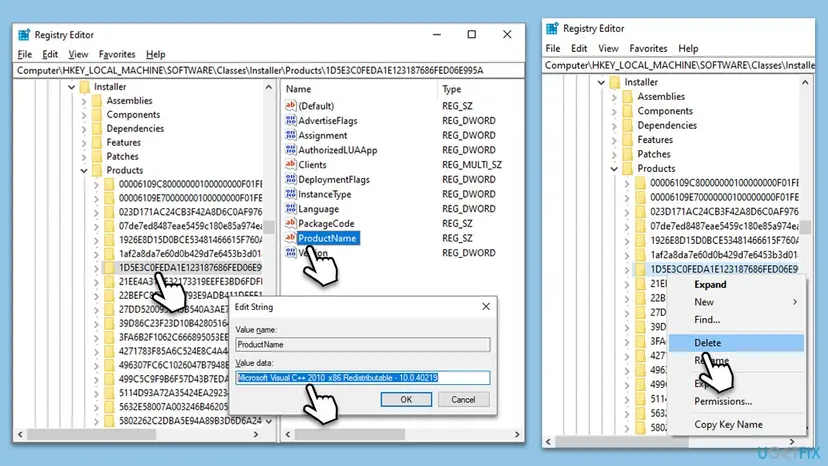
Task: Open the New submenu arrow in context menu
Action: tap(795, 302)
